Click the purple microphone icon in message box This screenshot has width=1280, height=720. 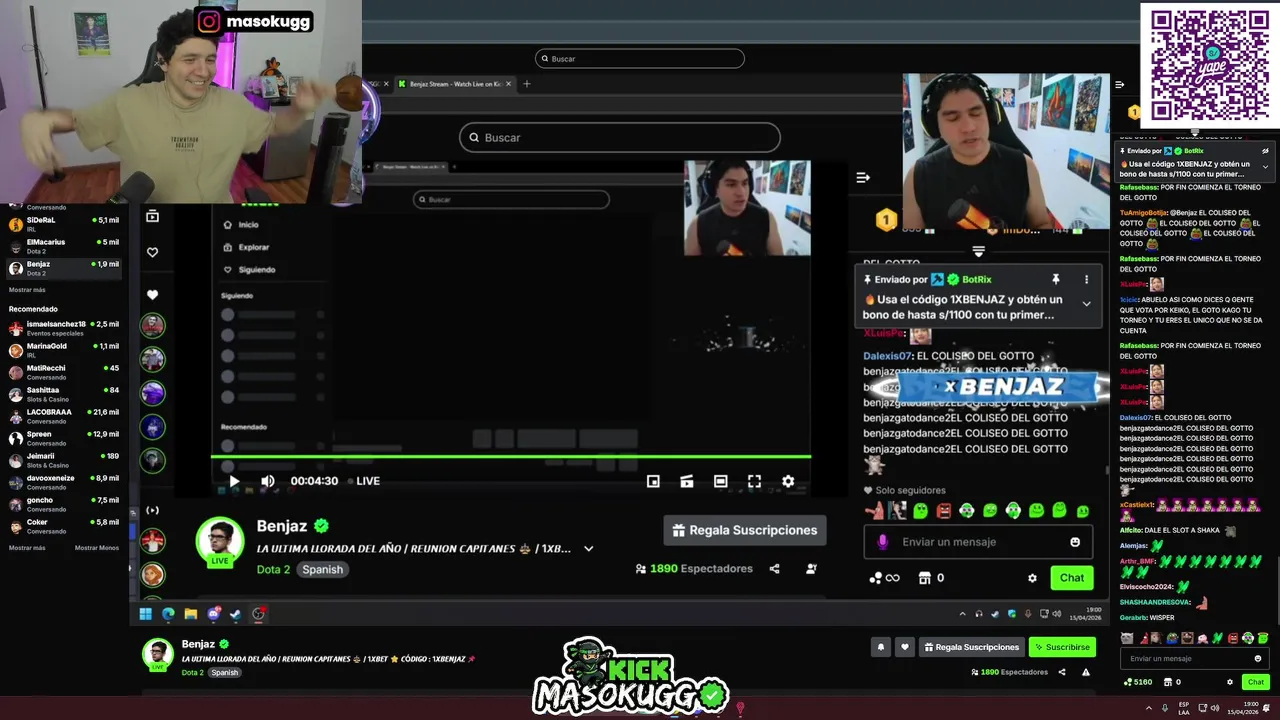pyautogui.click(x=882, y=542)
